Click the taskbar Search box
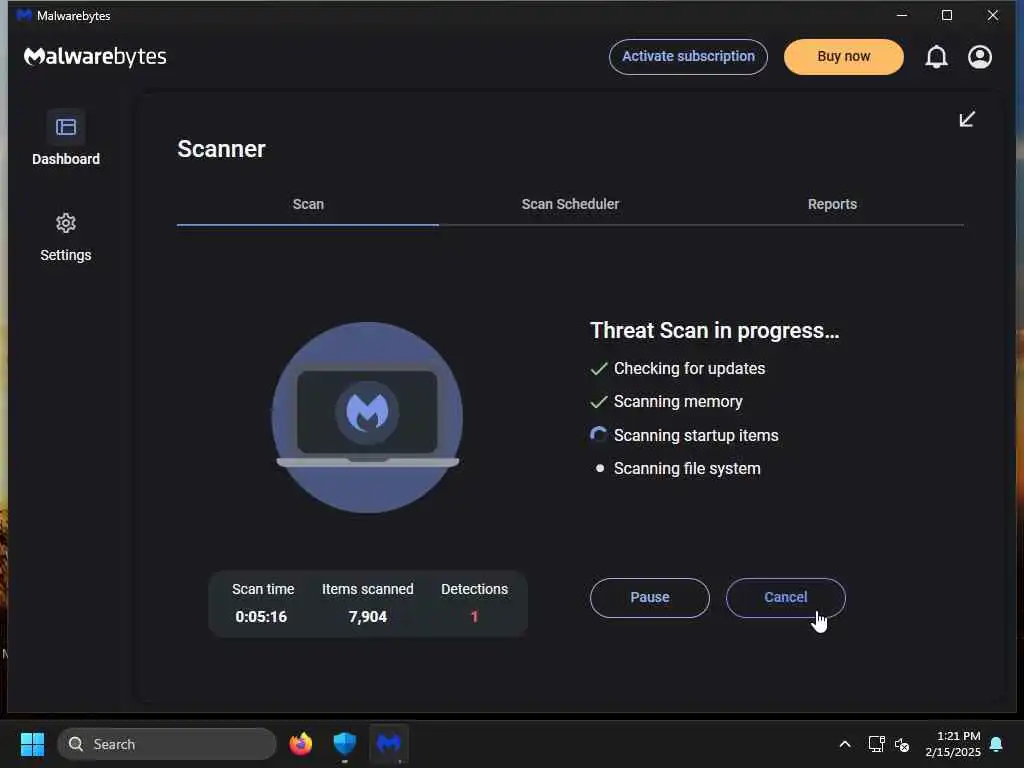1024x768 pixels. [x=167, y=744]
